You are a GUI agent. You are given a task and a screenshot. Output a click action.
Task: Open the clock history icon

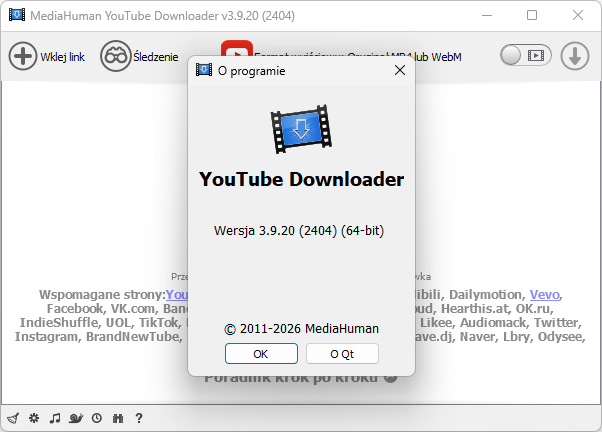pyautogui.click(x=97, y=418)
